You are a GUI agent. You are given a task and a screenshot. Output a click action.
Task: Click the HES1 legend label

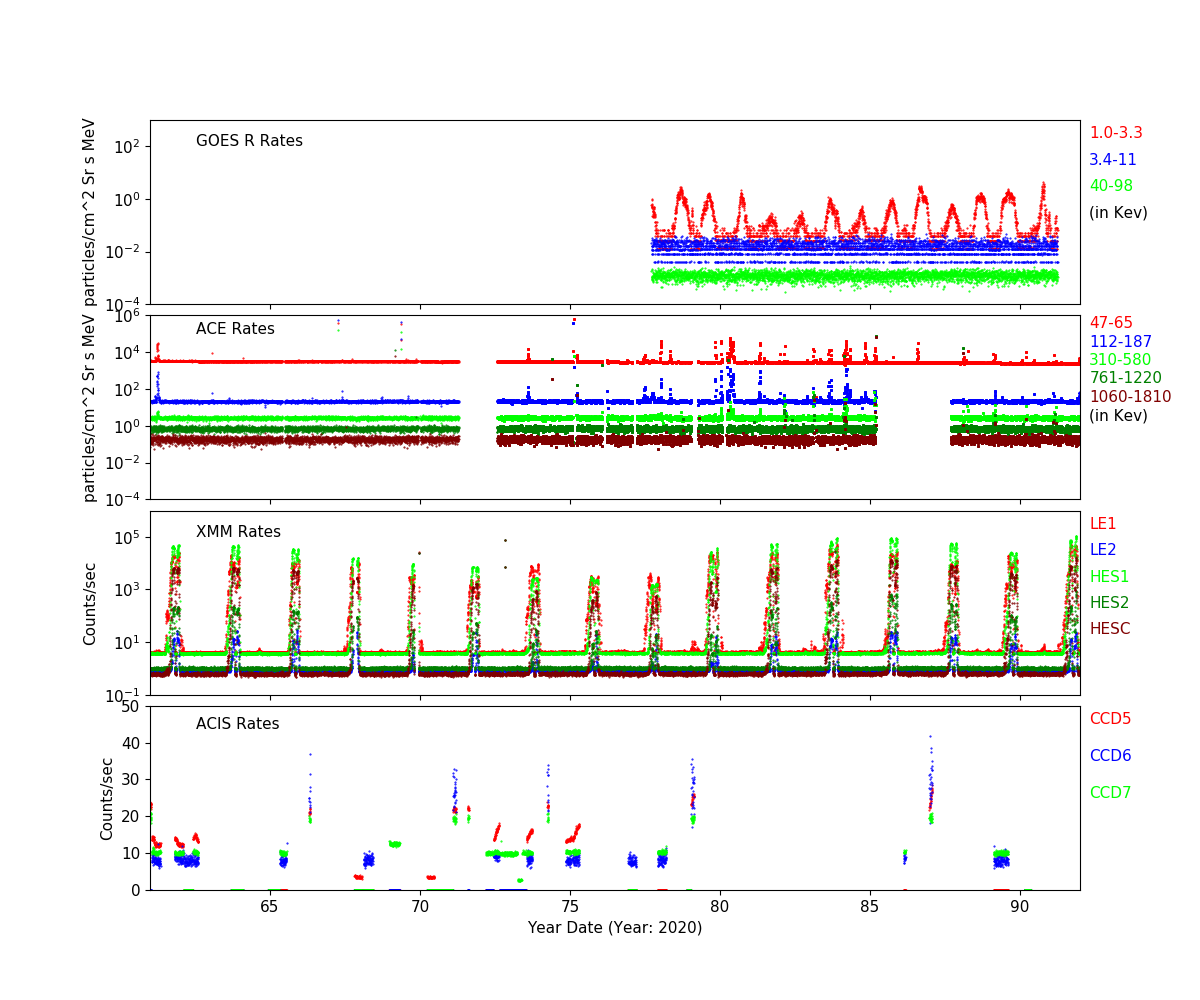tap(1109, 577)
